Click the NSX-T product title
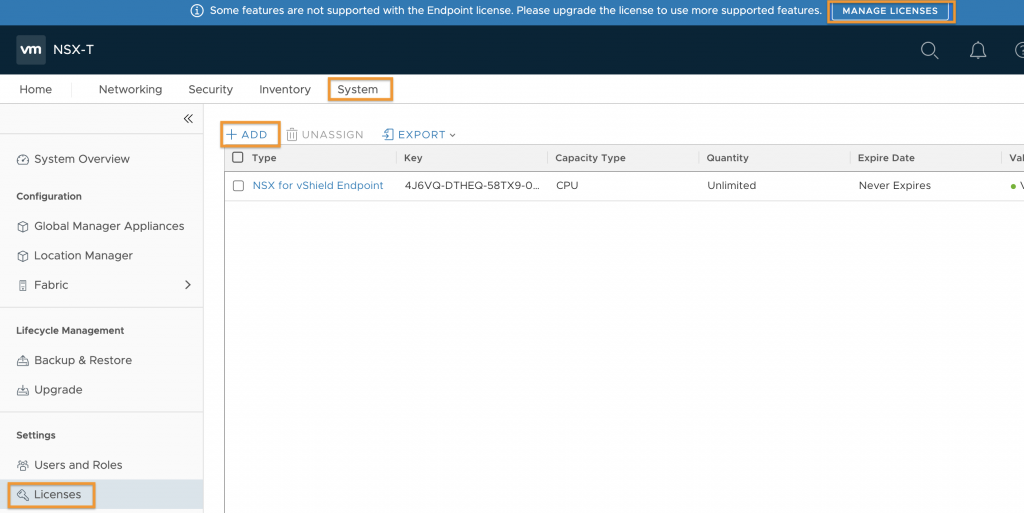The image size is (1024, 513). pyautogui.click(x=73, y=50)
